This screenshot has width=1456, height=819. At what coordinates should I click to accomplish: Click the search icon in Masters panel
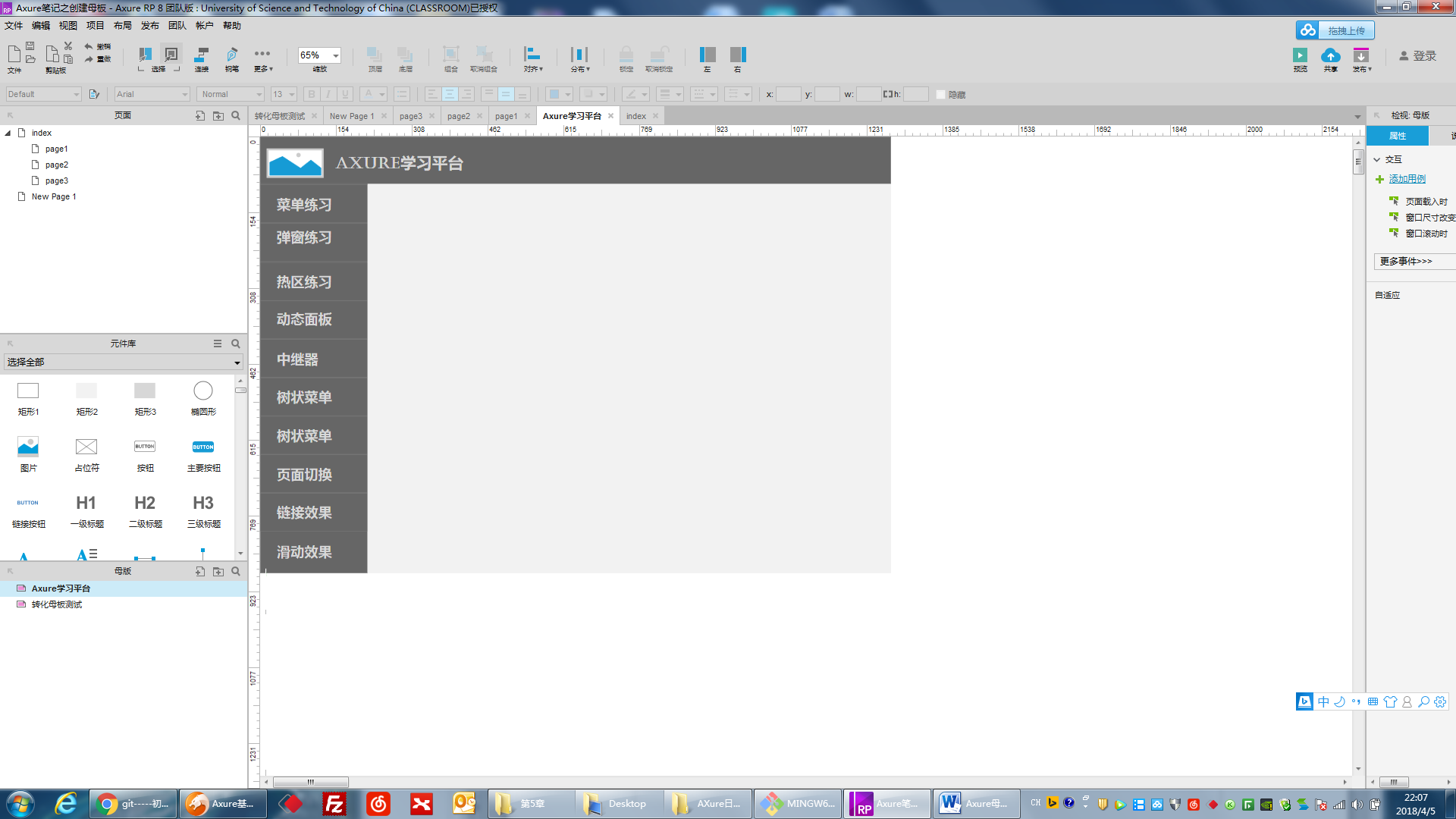tap(236, 571)
